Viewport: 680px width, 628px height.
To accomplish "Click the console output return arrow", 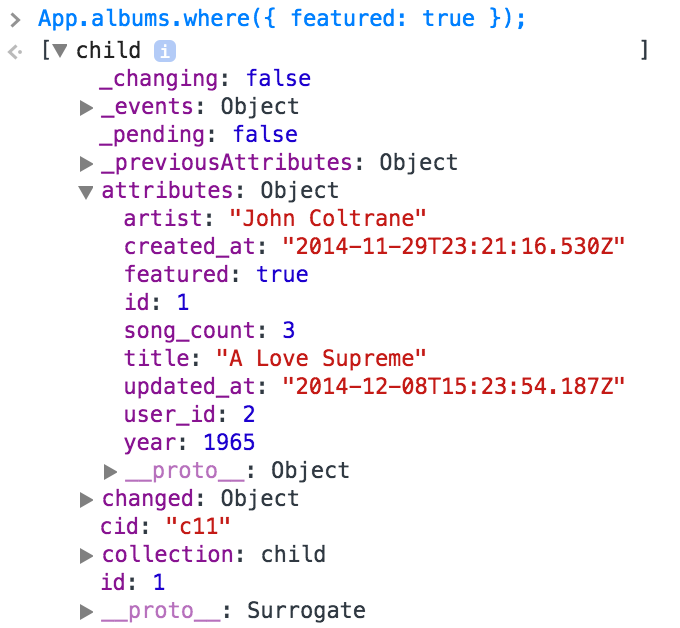I will click(15, 52).
